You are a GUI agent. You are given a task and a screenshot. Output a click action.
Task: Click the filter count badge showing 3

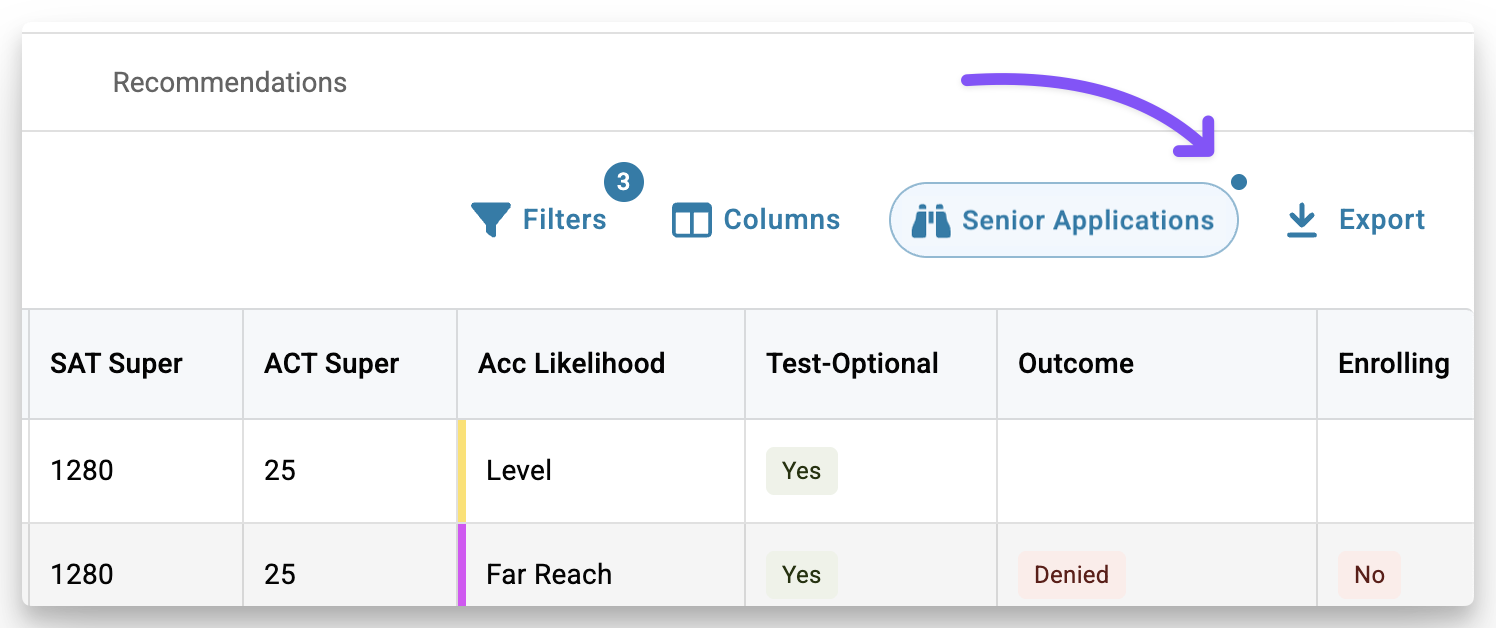[624, 182]
